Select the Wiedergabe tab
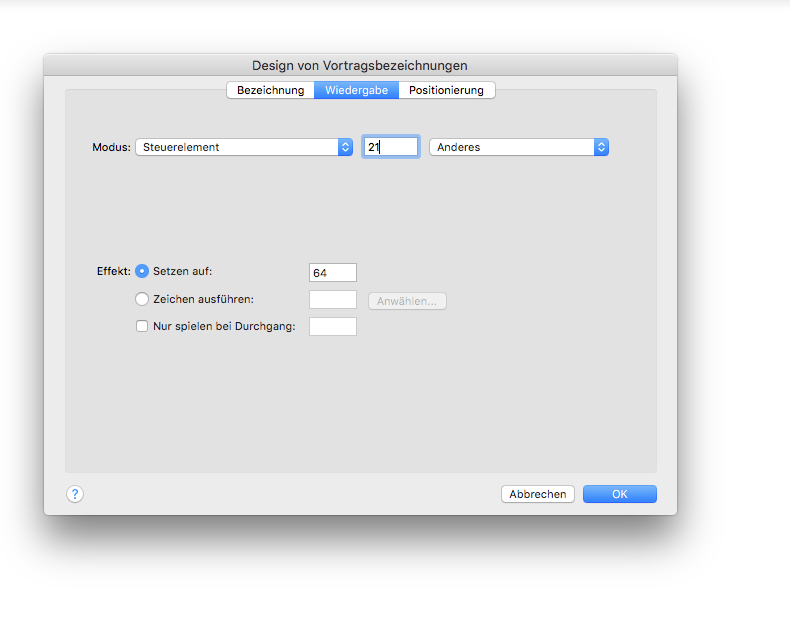Screen dimensions: 790x618 click(x=357, y=90)
